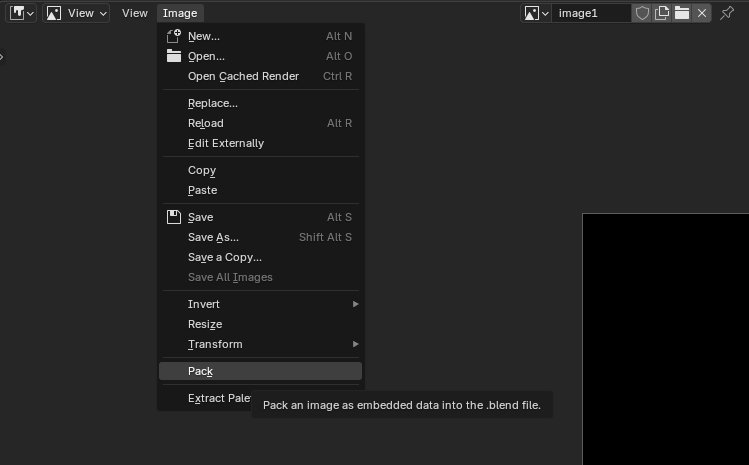Click the New image icon

(x=174, y=36)
